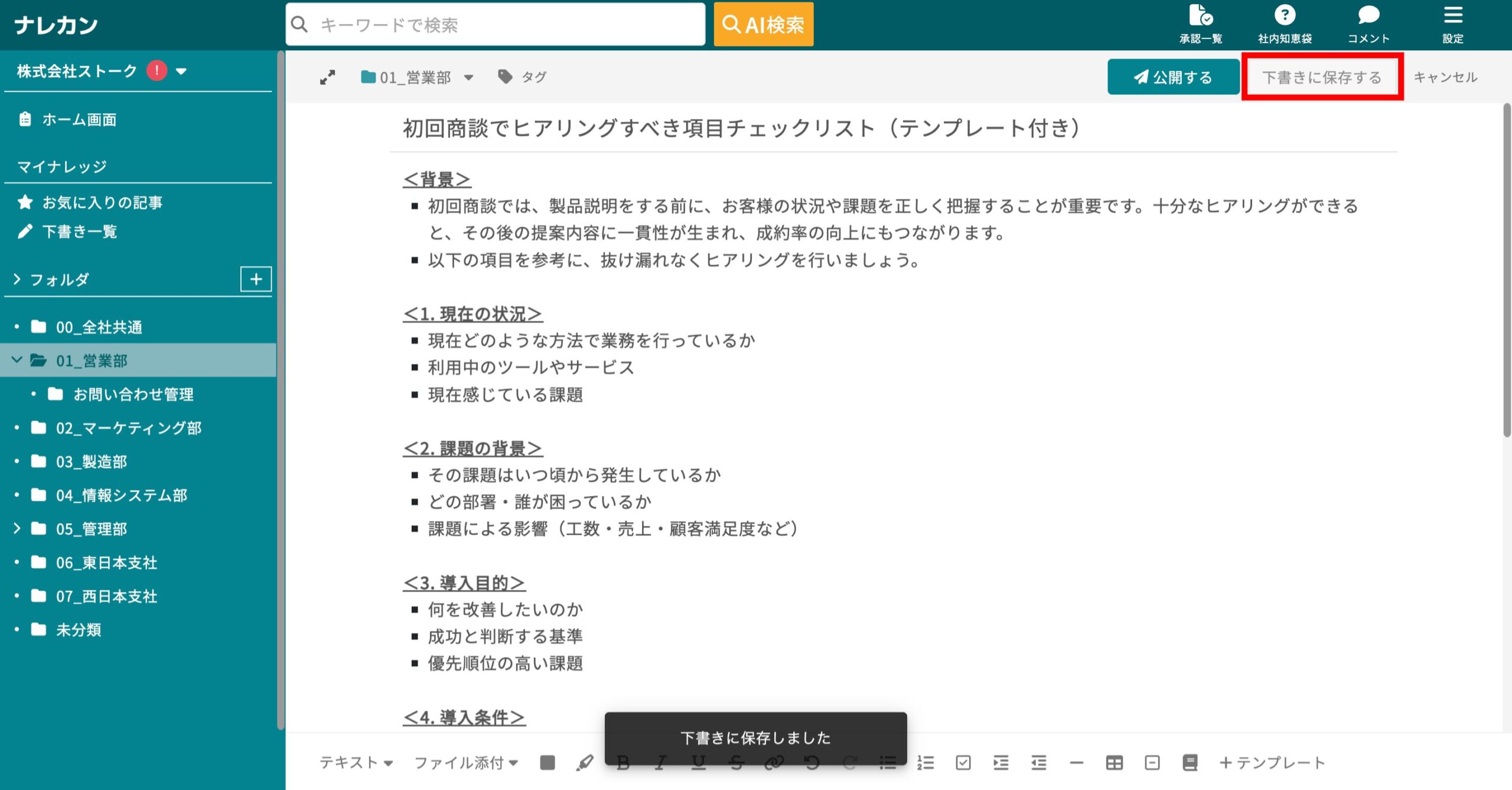Click the ＜3. 導入目的＞ heading
This screenshot has width=1512, height=790.
point(464,583)
